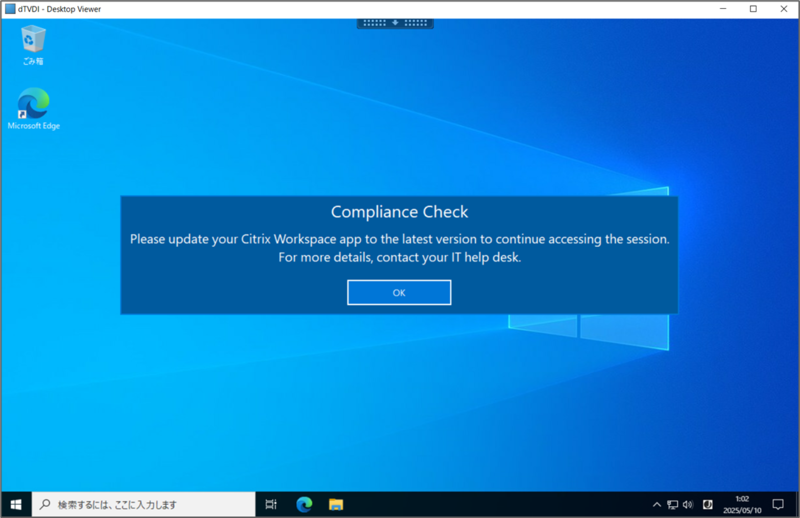The height and width of the screenshot is (518, 800).
Task: Open the notification center icon
Action: coord(778,505)
